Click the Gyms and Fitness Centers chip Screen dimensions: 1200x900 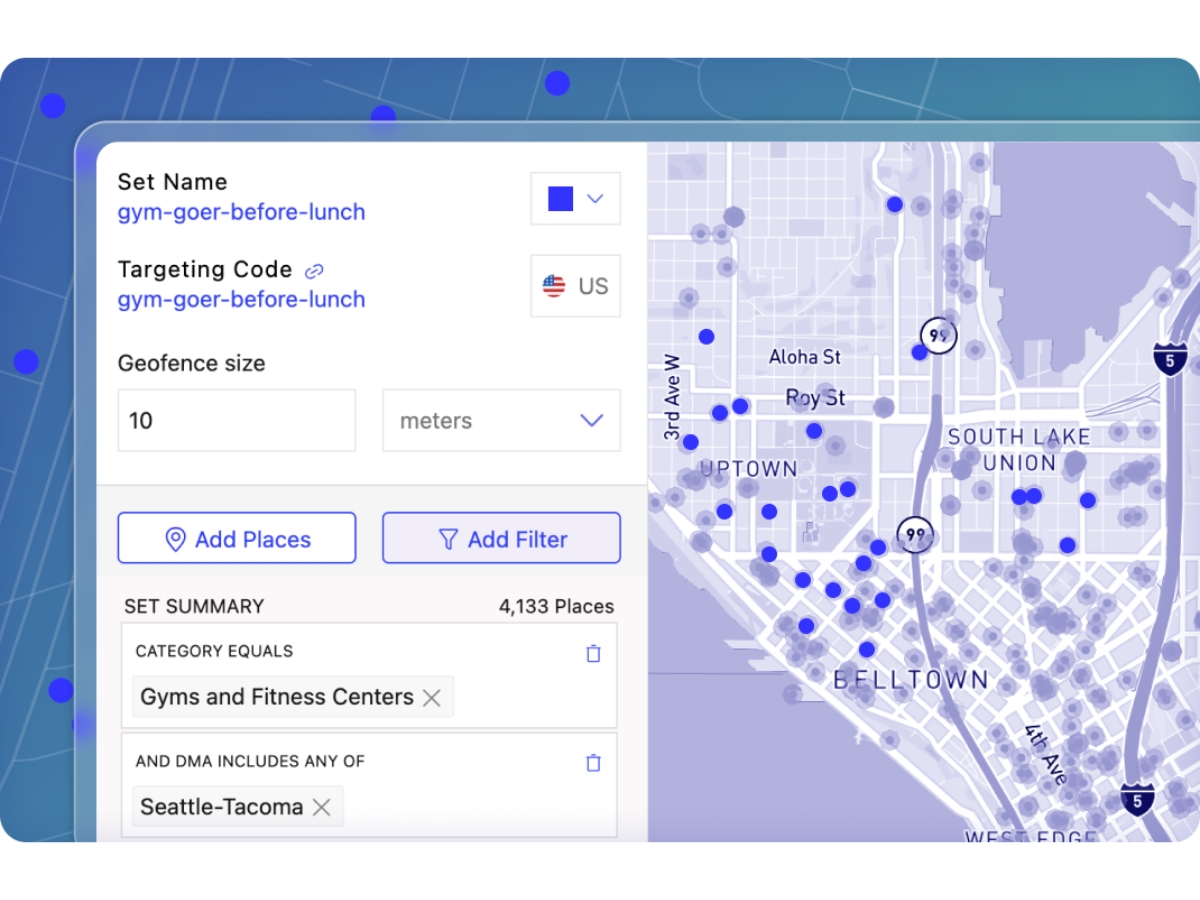click(293, 697)
